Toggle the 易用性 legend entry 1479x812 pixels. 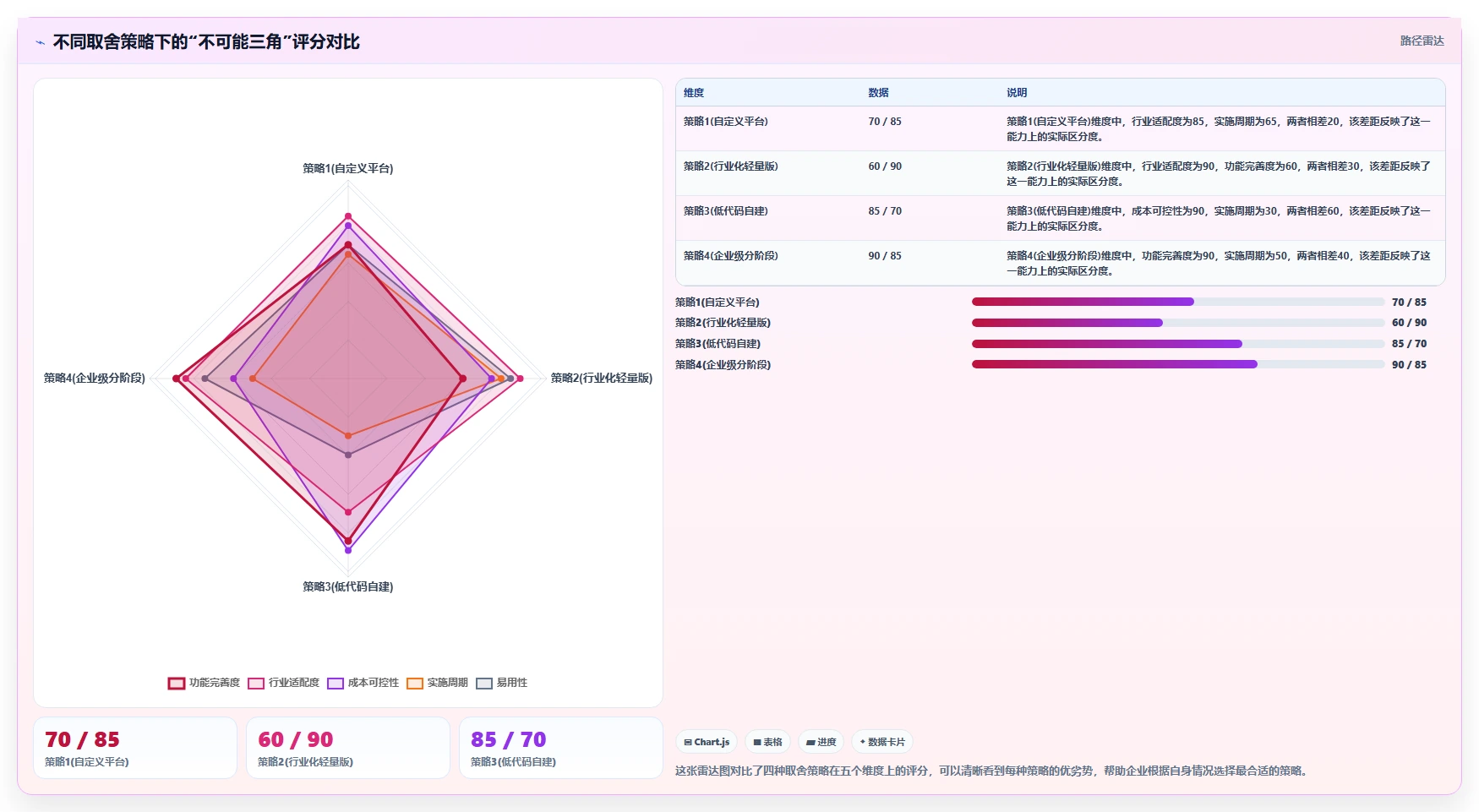pyautogui.click(x=501, y=683)
